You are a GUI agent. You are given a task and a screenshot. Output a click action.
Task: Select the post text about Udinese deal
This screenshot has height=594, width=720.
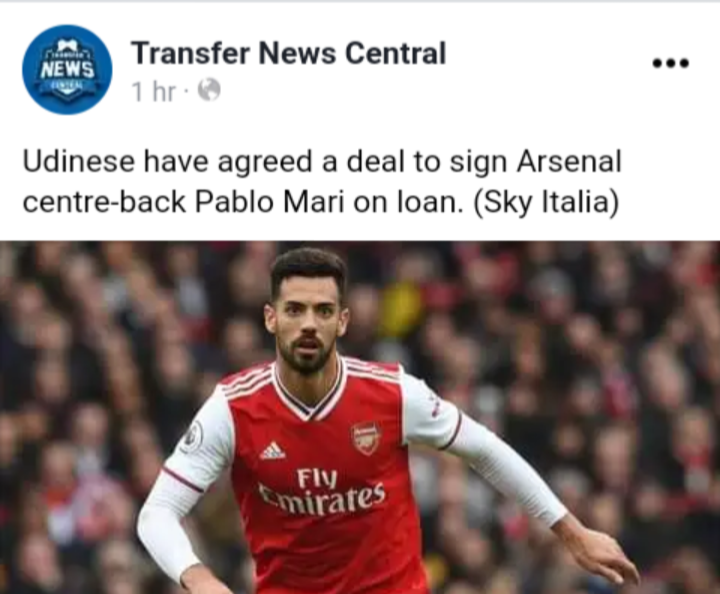(x=322, y=182)
